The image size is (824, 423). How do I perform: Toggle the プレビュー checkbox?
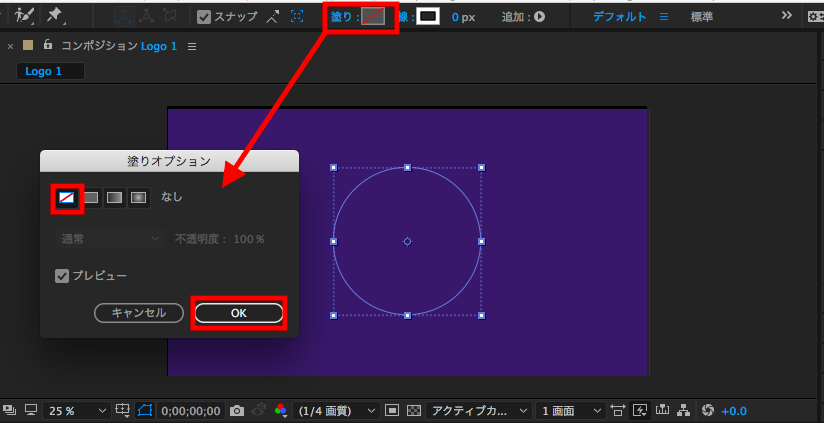click(x=62, y=276)
